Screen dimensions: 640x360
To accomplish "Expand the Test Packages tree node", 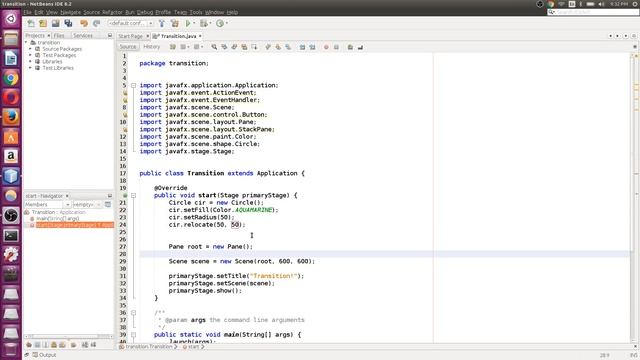I will pos(31,55).
